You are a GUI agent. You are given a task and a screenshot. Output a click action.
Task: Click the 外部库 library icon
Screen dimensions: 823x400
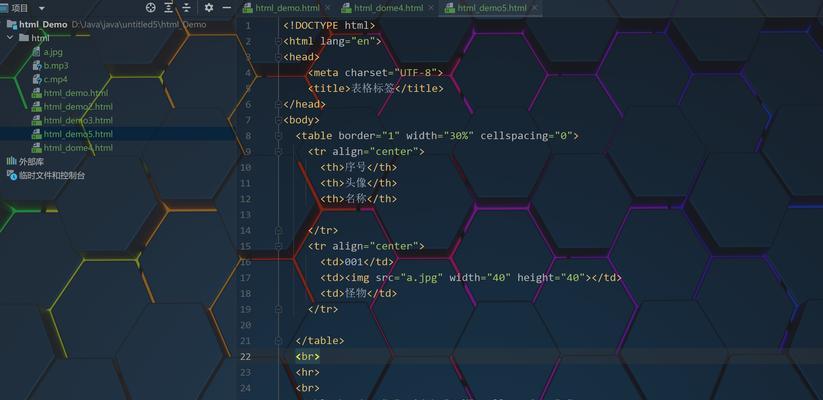(x=11, y=162)
